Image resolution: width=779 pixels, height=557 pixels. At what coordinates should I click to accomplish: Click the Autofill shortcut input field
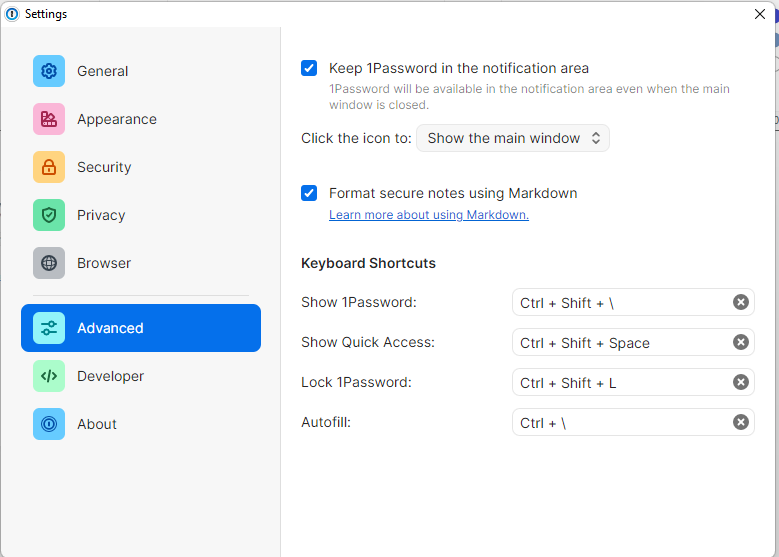pyautogui.click(x=620, y=423)
